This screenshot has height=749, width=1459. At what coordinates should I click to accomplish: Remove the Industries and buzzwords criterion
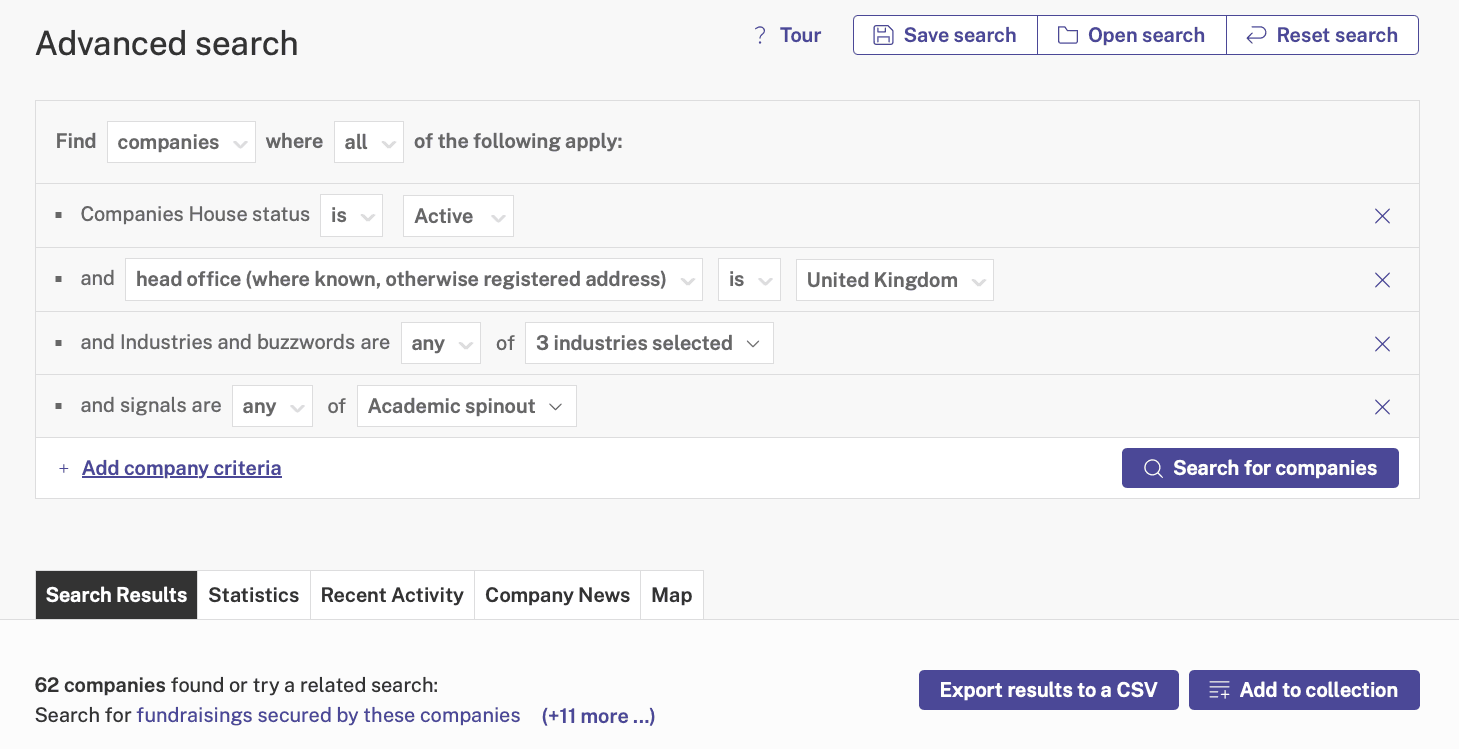click(x=1382, y=344)
